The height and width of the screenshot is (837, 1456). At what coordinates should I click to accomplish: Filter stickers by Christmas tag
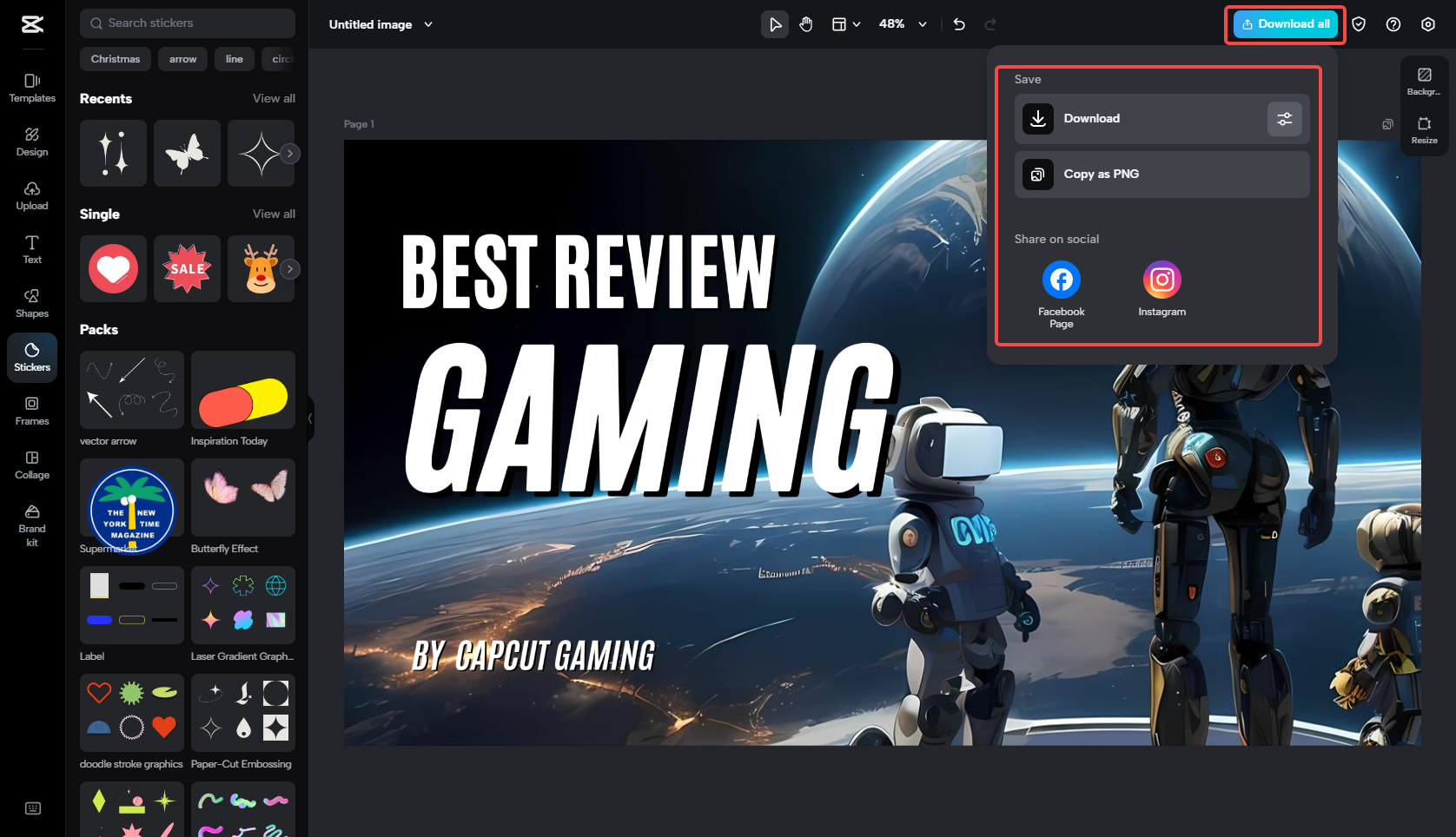(x=116, y=59)
